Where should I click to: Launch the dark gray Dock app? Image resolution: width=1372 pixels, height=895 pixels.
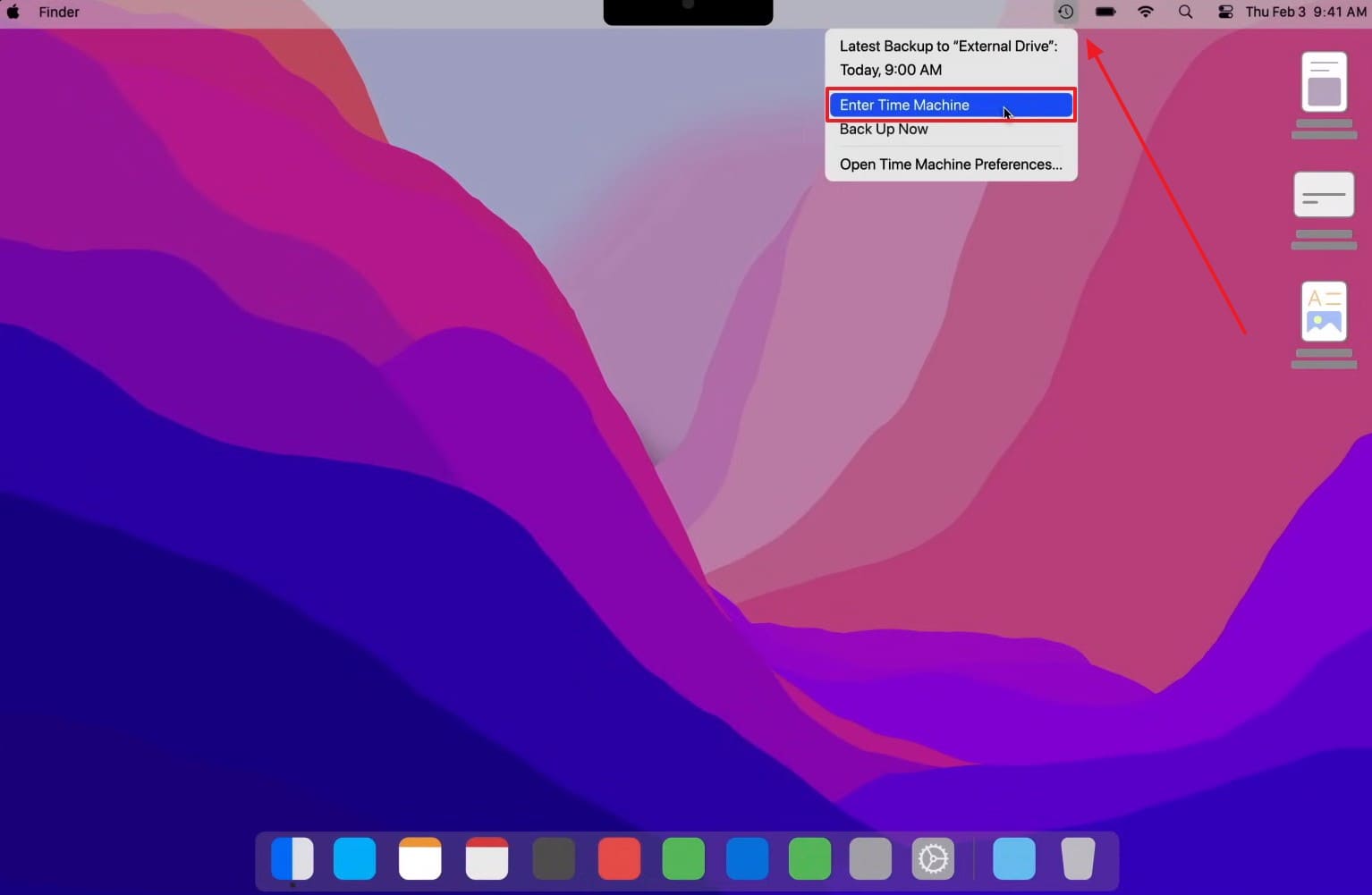click(x=554, y=859)
